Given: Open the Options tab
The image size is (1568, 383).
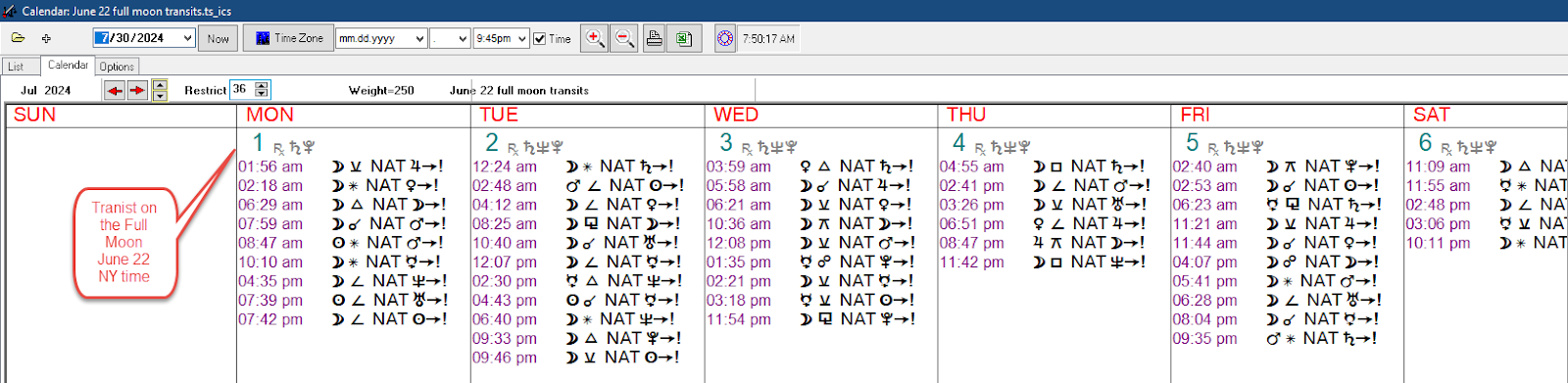Looking at the screenshot, I should pos(117,67).
